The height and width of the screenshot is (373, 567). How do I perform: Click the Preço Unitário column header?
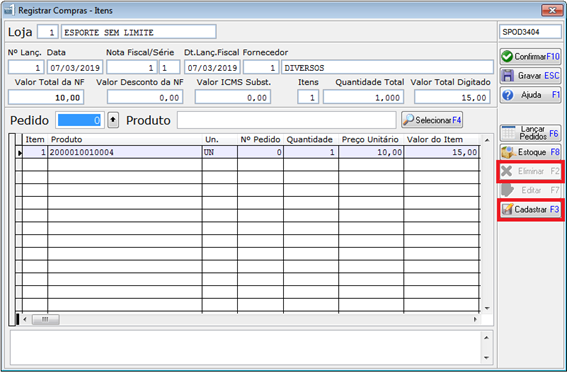coord(371,140)
